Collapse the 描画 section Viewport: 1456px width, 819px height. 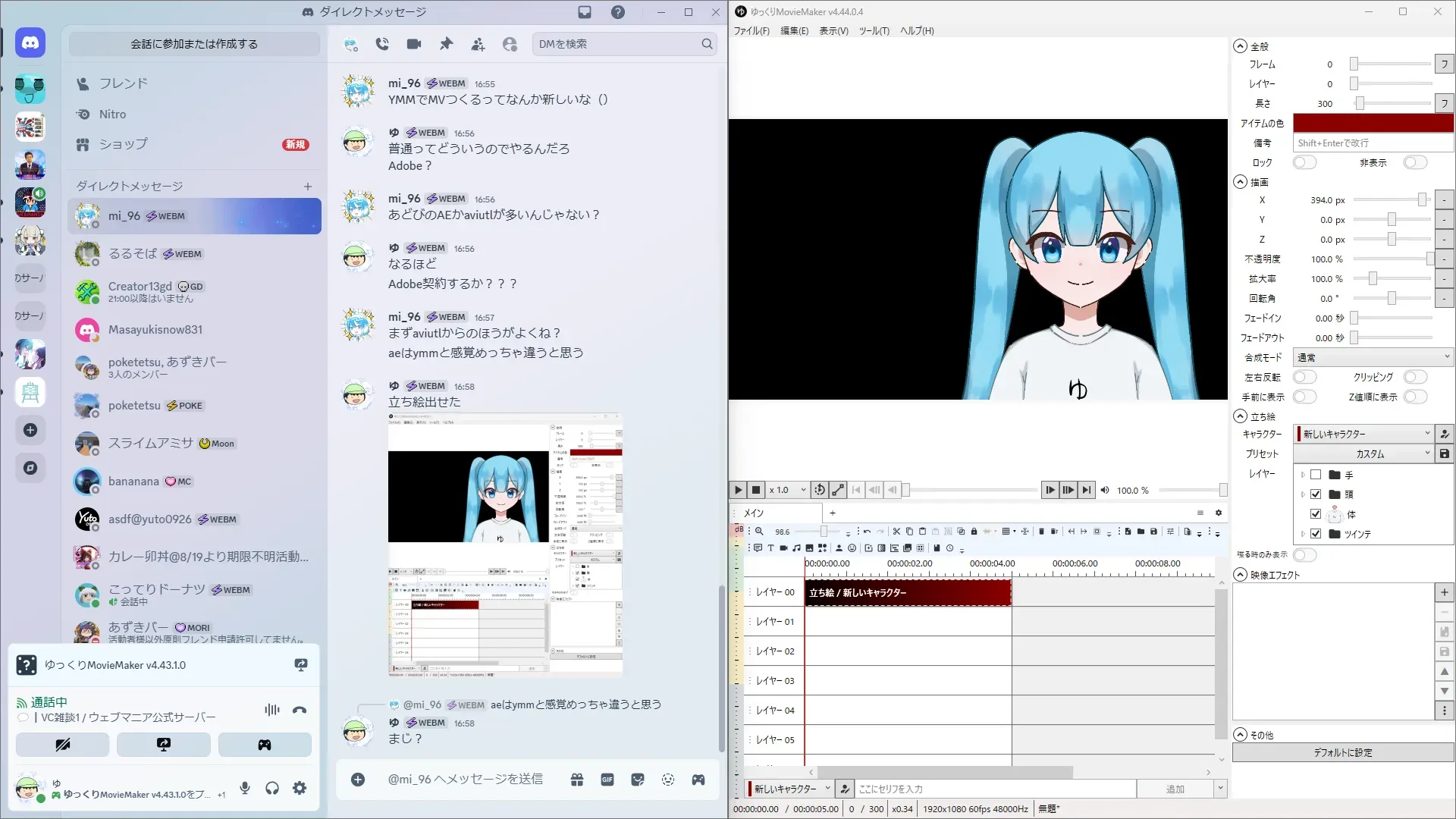(1241, 182)
